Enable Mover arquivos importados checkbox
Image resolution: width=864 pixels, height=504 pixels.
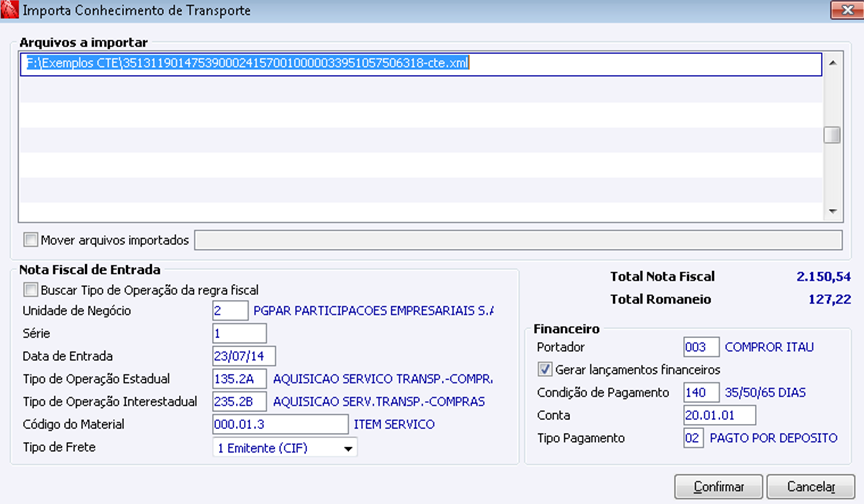tap(30, 240)
